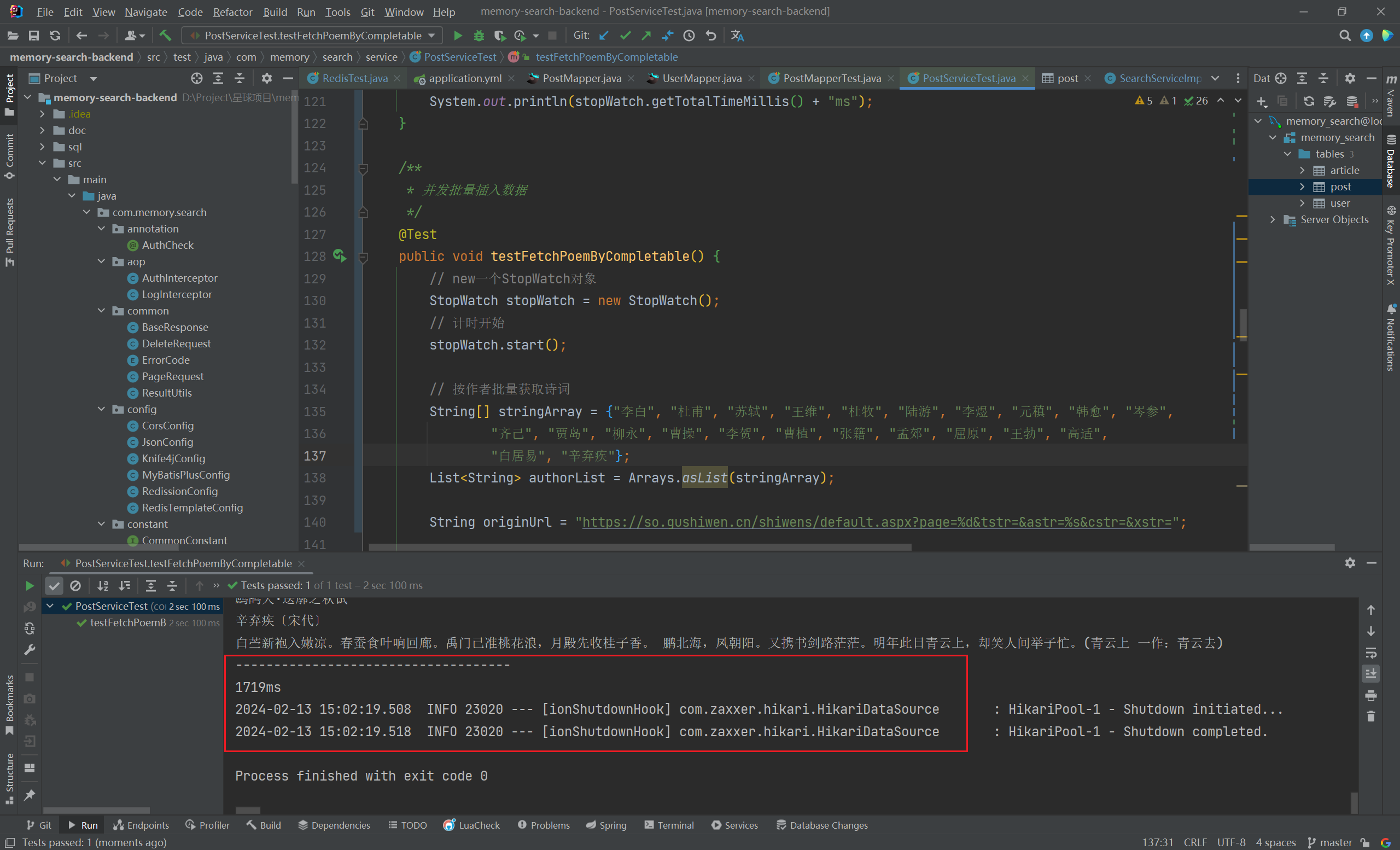Viewport: 1400px width, 850px height.
Task: Run with coverage from the toolbar
Action: coord(500,36)
